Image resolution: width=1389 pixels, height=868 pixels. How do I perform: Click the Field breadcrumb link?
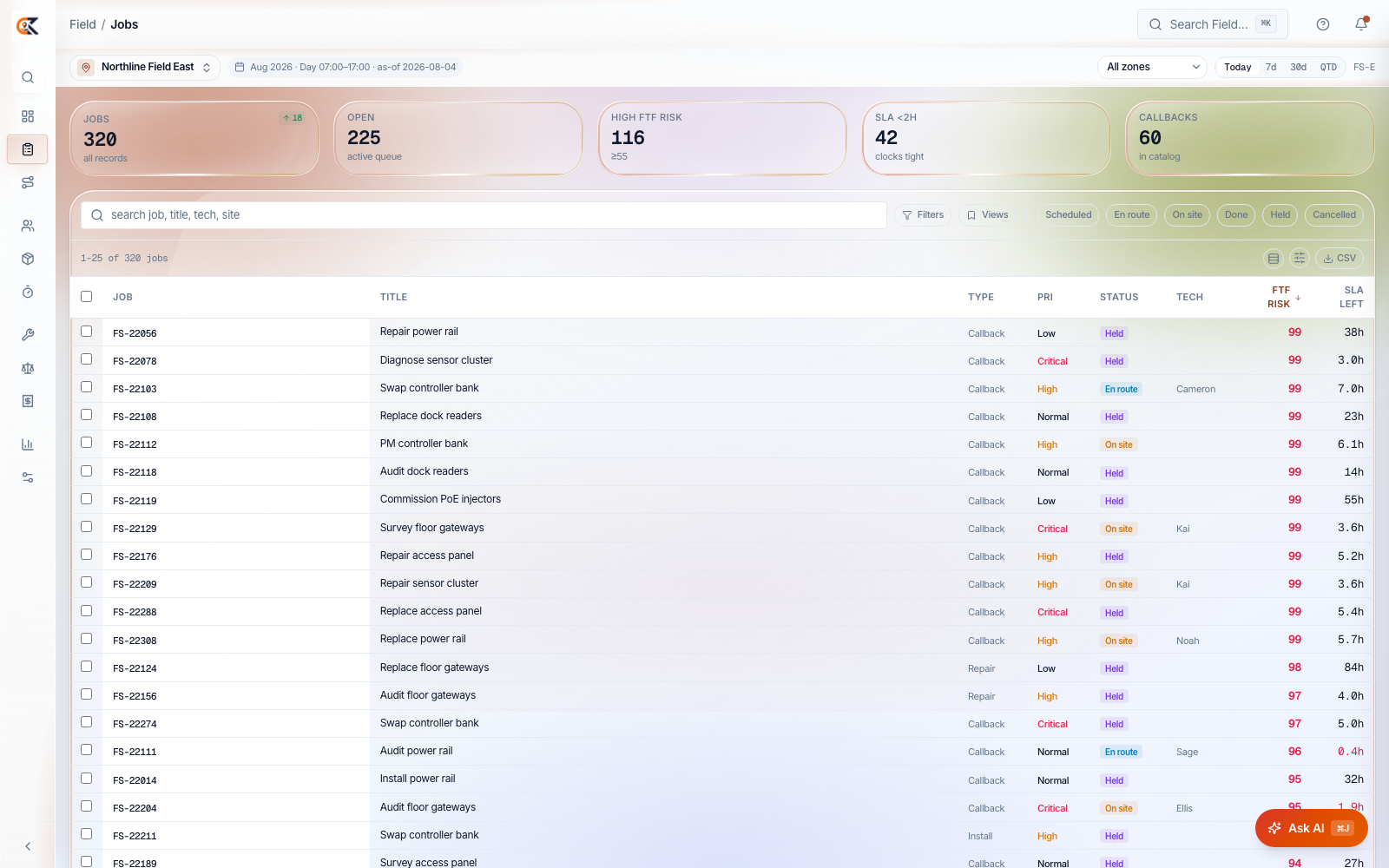pos(82,24)
